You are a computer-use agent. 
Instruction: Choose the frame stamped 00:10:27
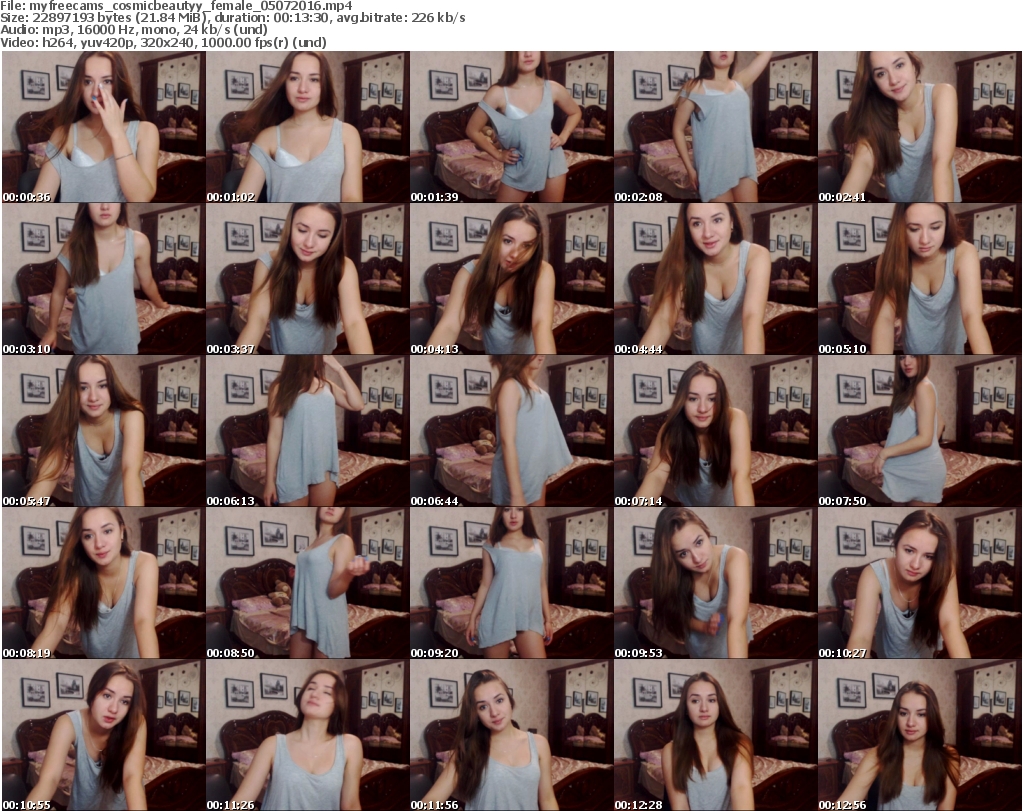[x=920, y=583]
